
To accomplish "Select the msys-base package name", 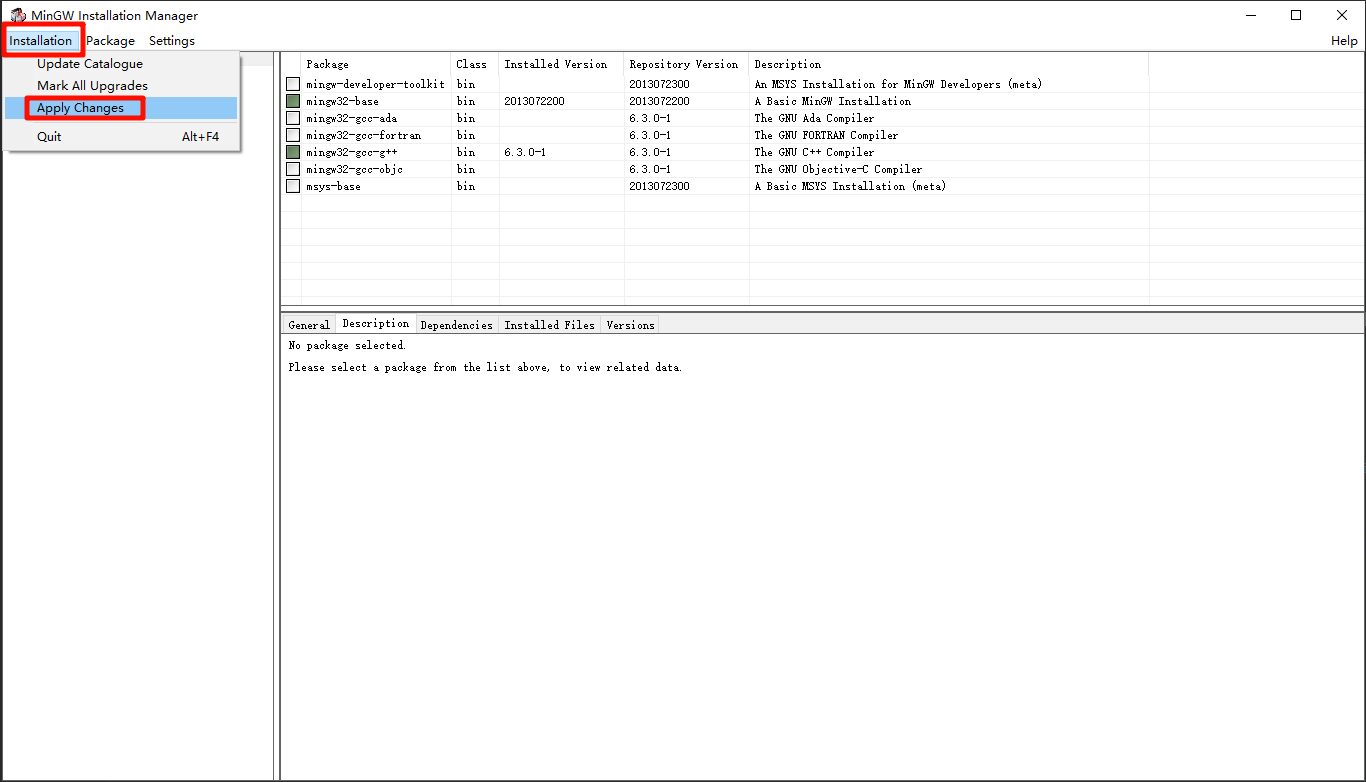I will point(333,186).
